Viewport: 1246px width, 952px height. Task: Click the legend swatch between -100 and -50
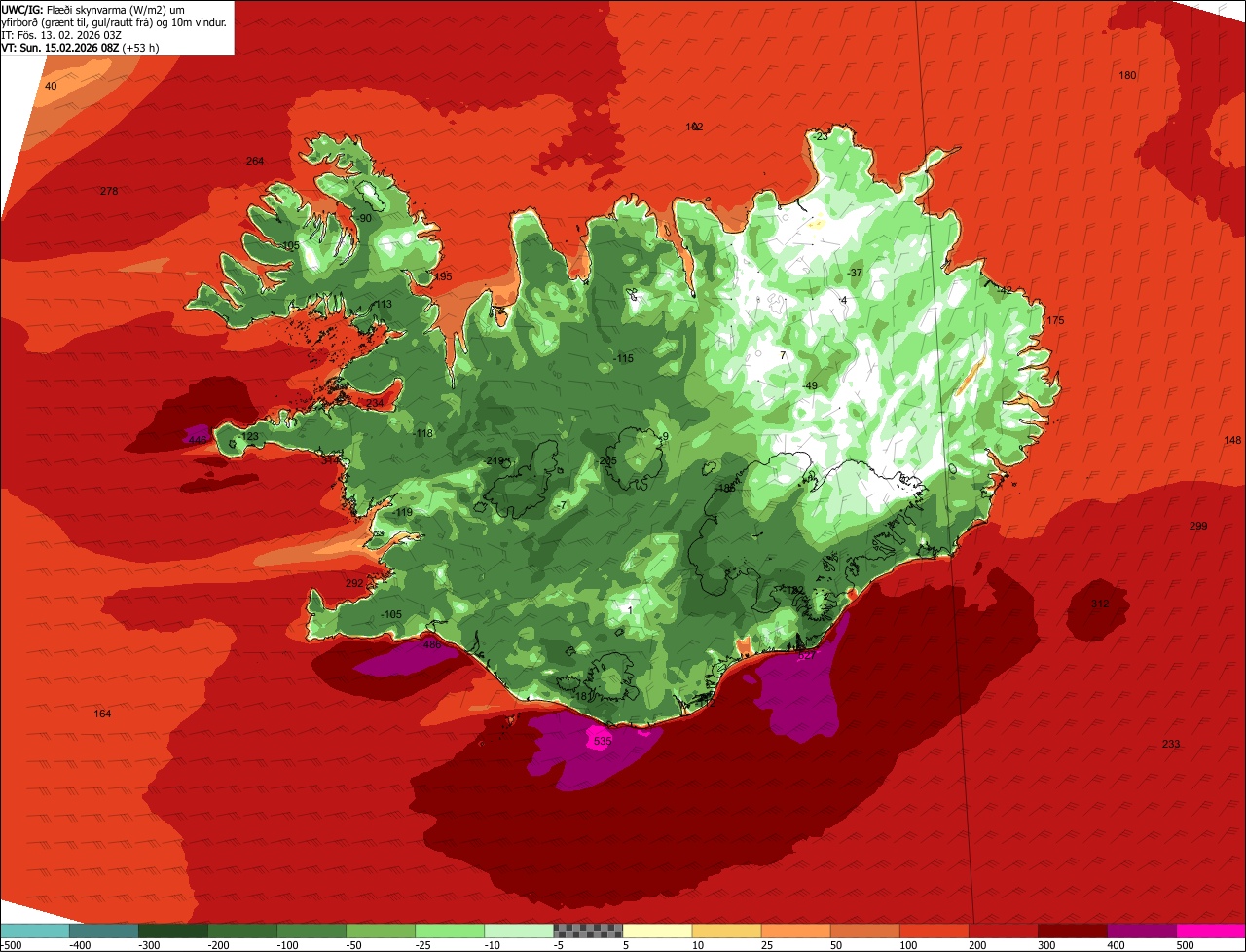point(311,931)
